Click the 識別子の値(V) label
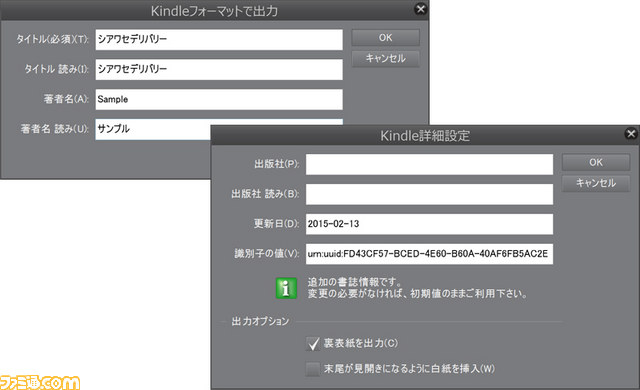Viewport: 640px width, 390px height. (x=267, y=254)
